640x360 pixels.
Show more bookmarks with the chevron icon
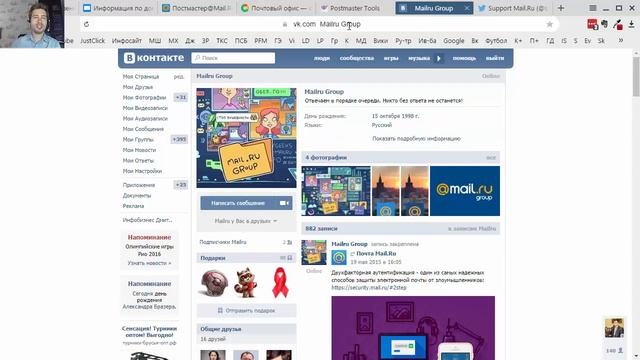point(621,40)
